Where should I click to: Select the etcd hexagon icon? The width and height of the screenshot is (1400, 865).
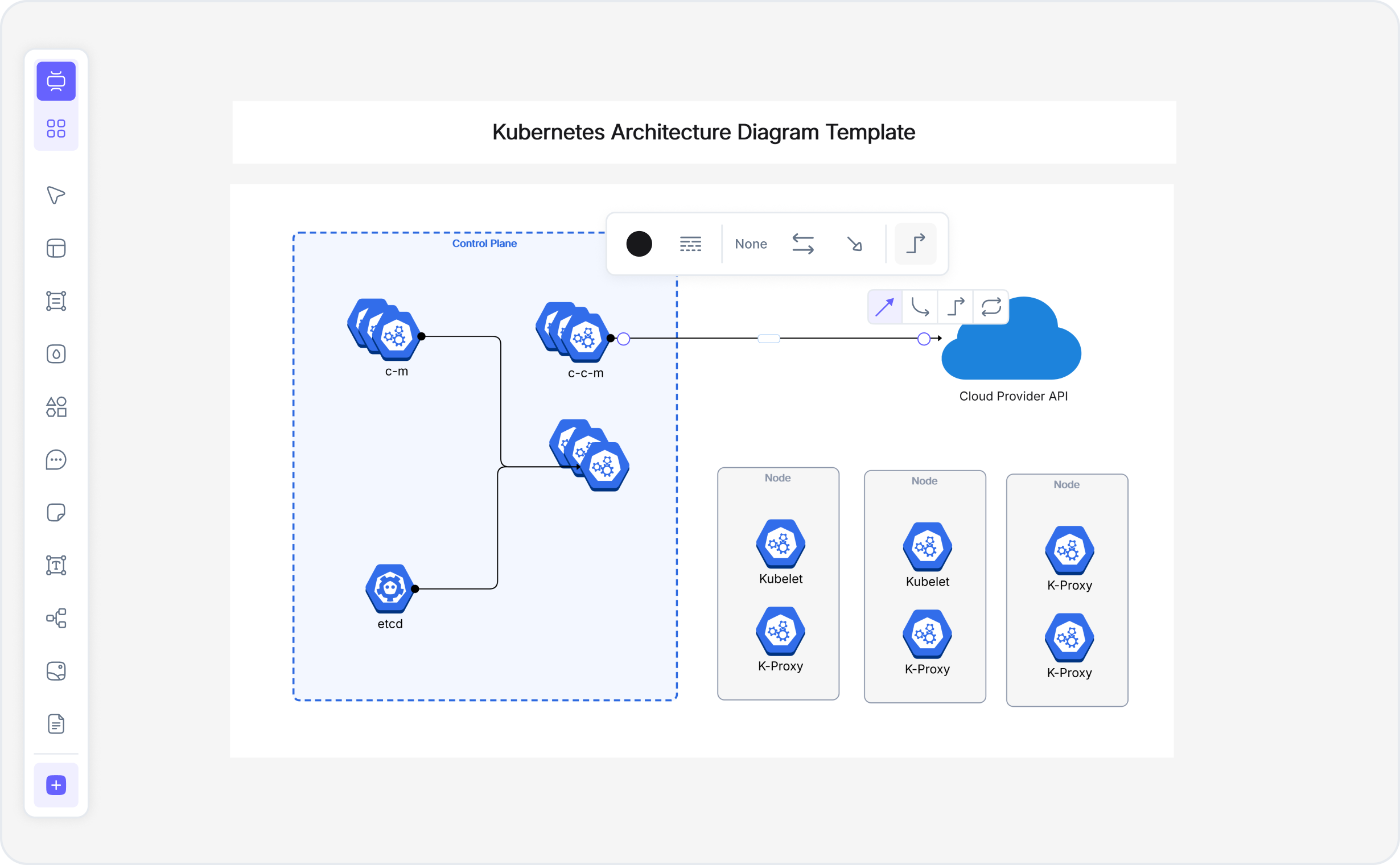pyautogui.click(x=390, y=588)
